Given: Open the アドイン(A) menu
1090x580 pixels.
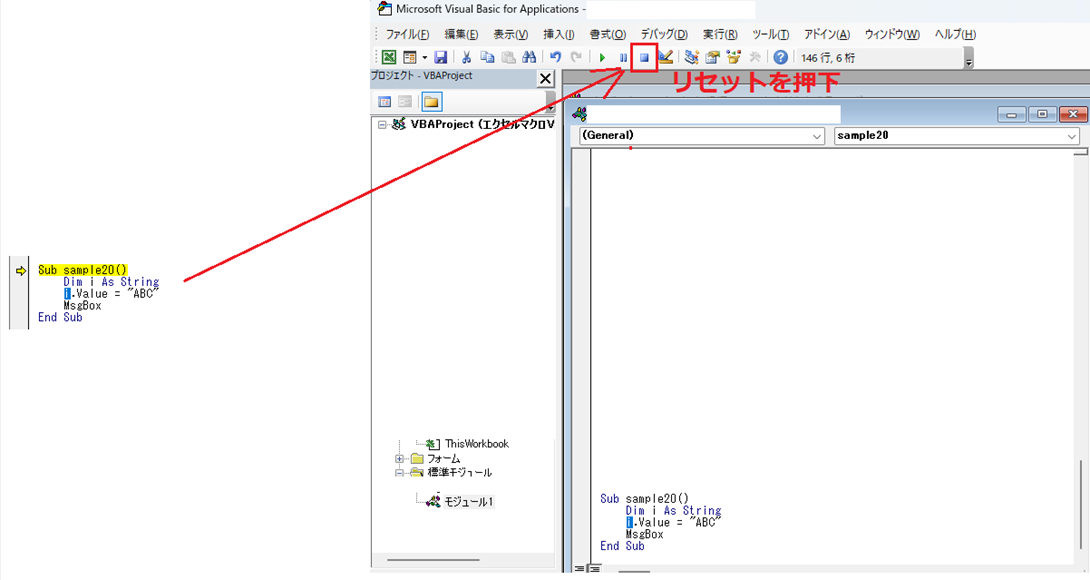Looking at the screenshot, I should (827, 34).
